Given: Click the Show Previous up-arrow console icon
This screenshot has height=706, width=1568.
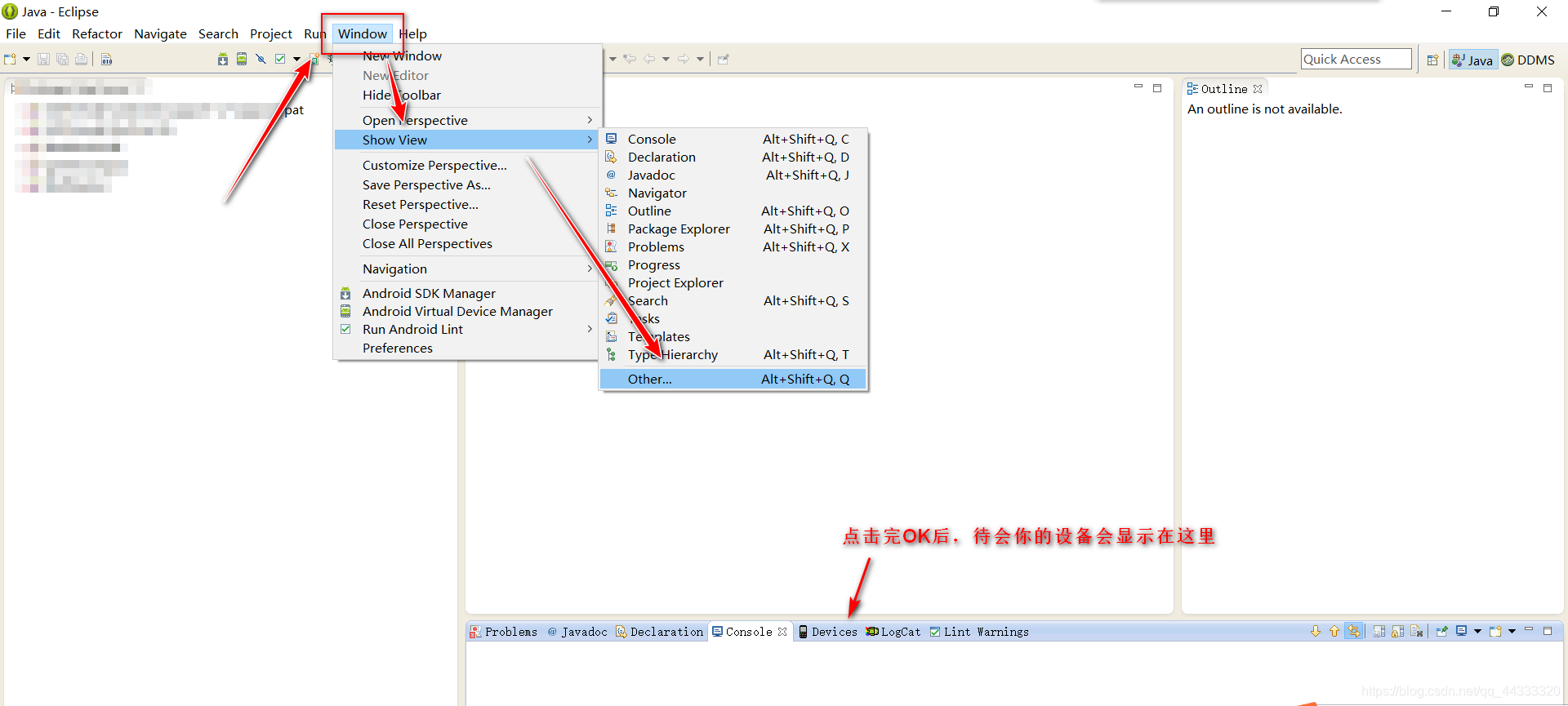Looking at the screenshot, I should tap(1334, 631).
